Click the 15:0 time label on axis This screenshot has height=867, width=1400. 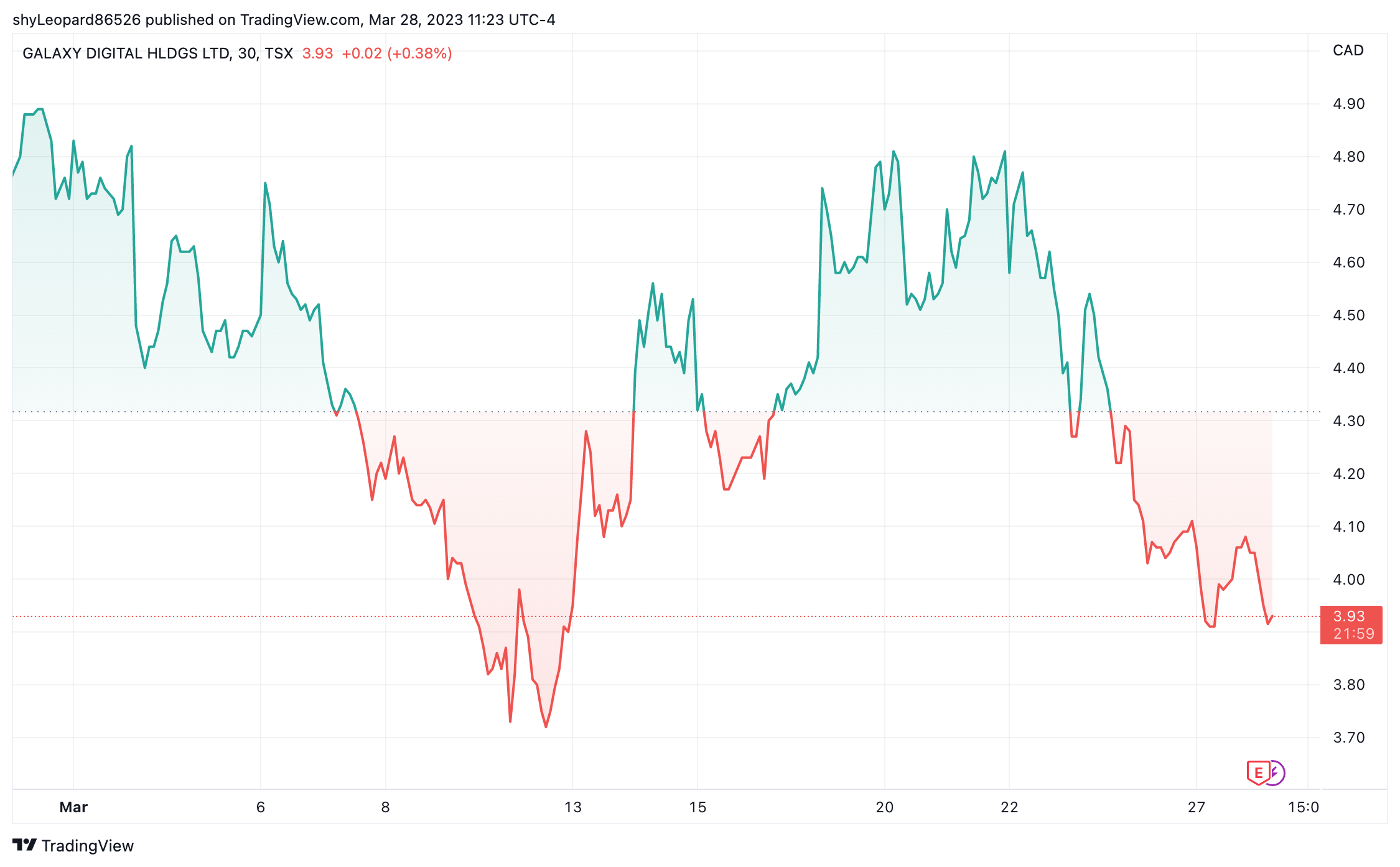tap(1303, 807)
